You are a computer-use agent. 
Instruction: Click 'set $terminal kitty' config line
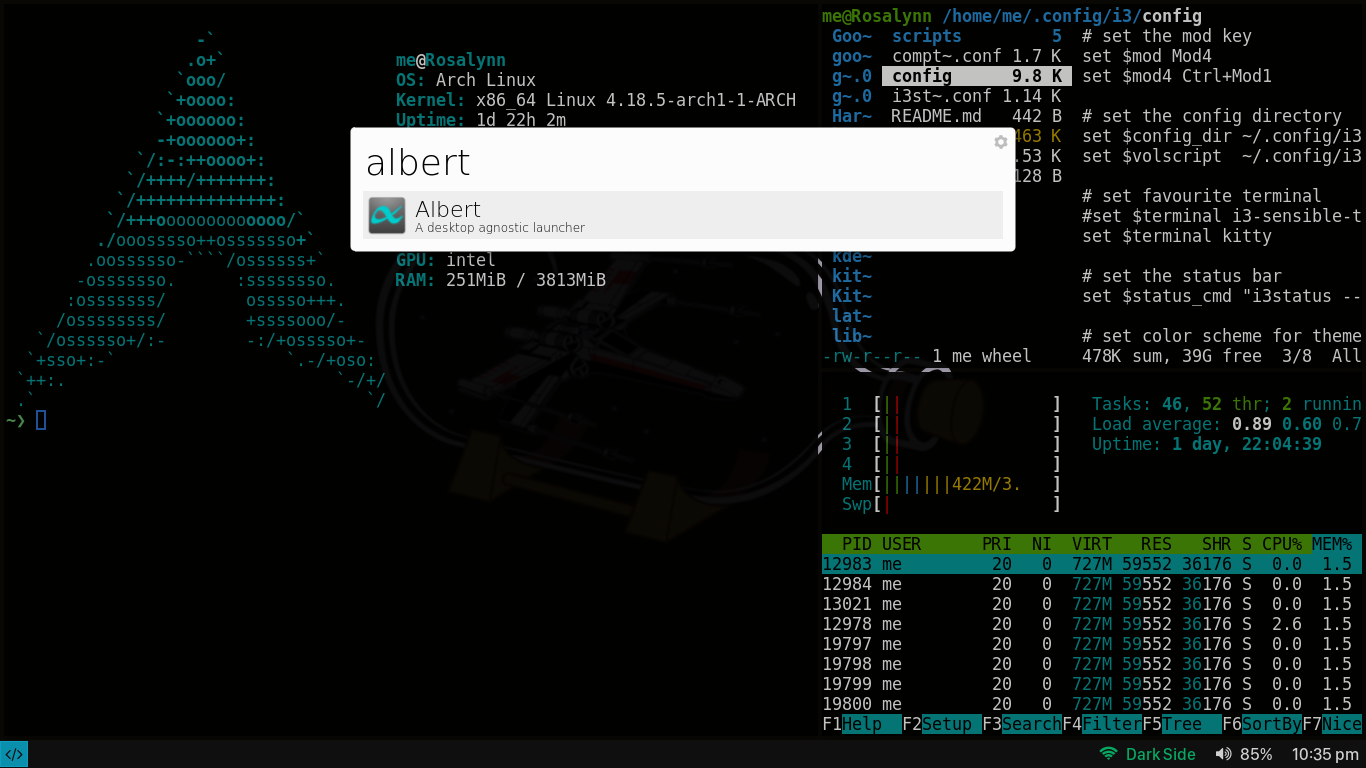click(1177, 236)
